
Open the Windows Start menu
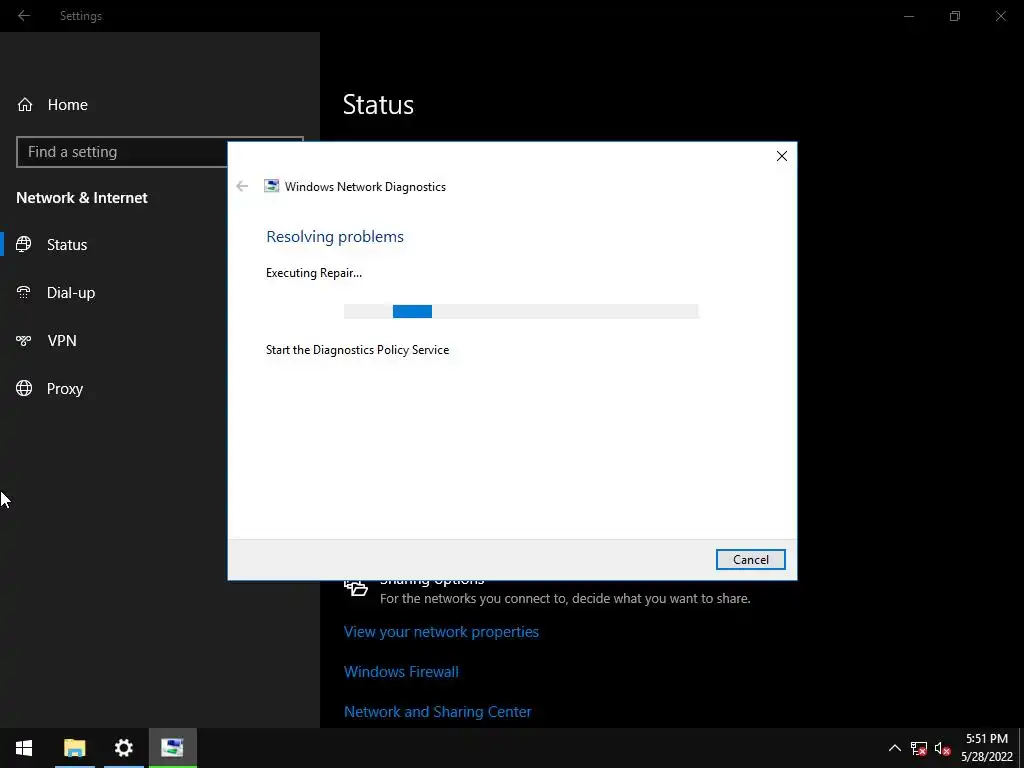[x=24, y=748]
